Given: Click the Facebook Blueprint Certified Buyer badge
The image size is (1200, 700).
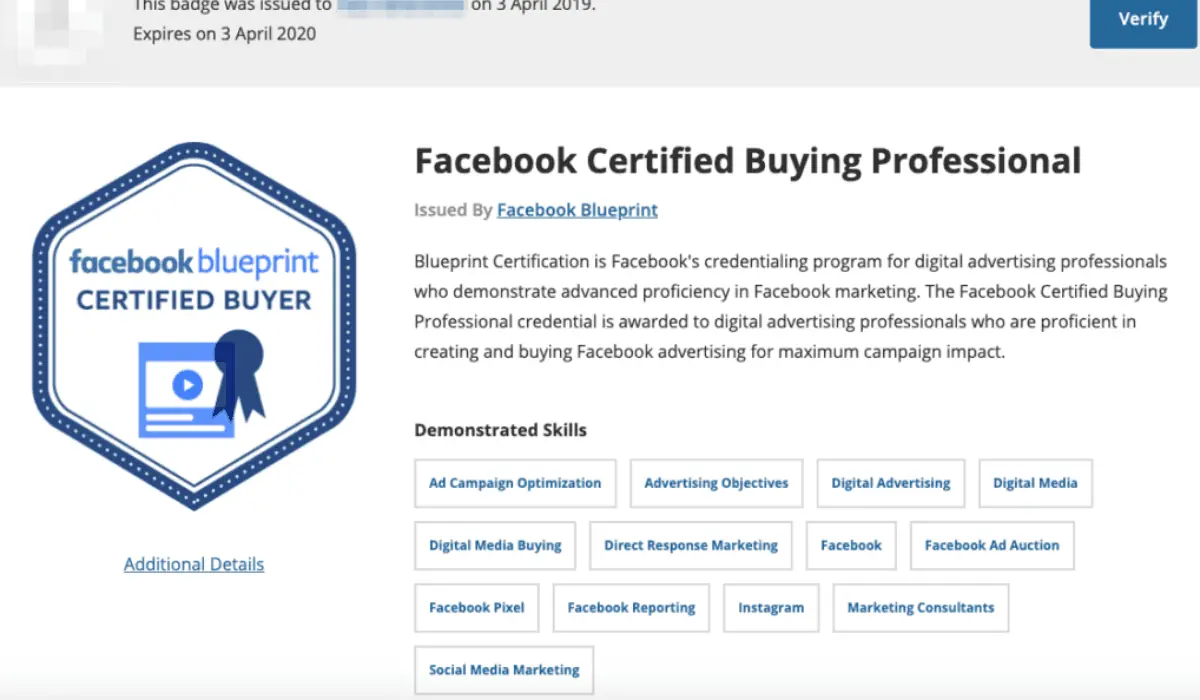Looking at the screenshot, I should (x=194, y=326).
